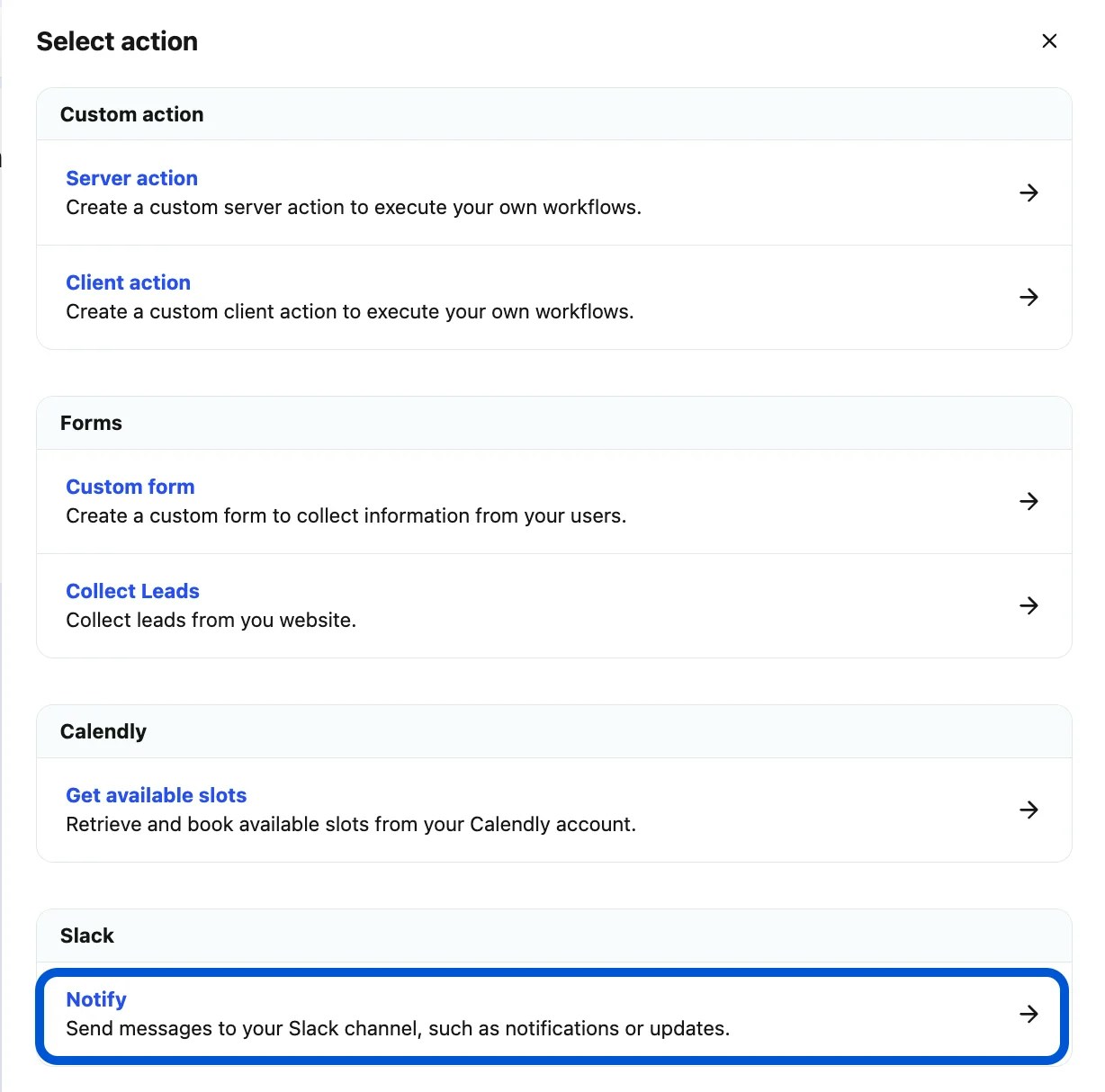Click the Forms section header
The height and width of the screenshot is (1092, 1105).
pyautogui.click(x=91, y=423)
